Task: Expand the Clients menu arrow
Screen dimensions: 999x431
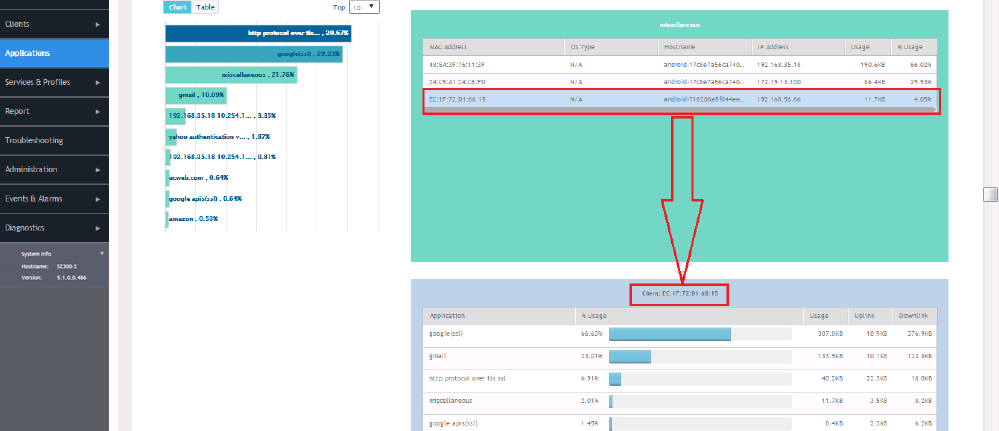Action: tap(98, 23)
